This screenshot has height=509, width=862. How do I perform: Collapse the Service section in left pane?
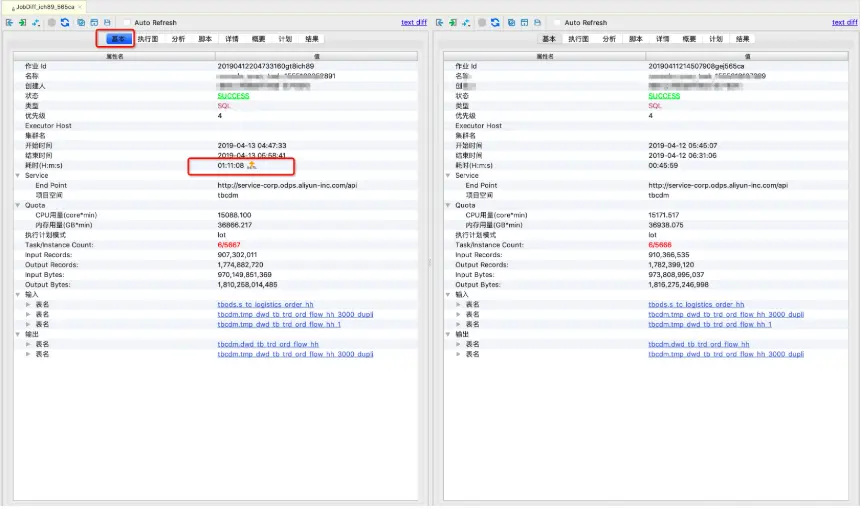18,175
